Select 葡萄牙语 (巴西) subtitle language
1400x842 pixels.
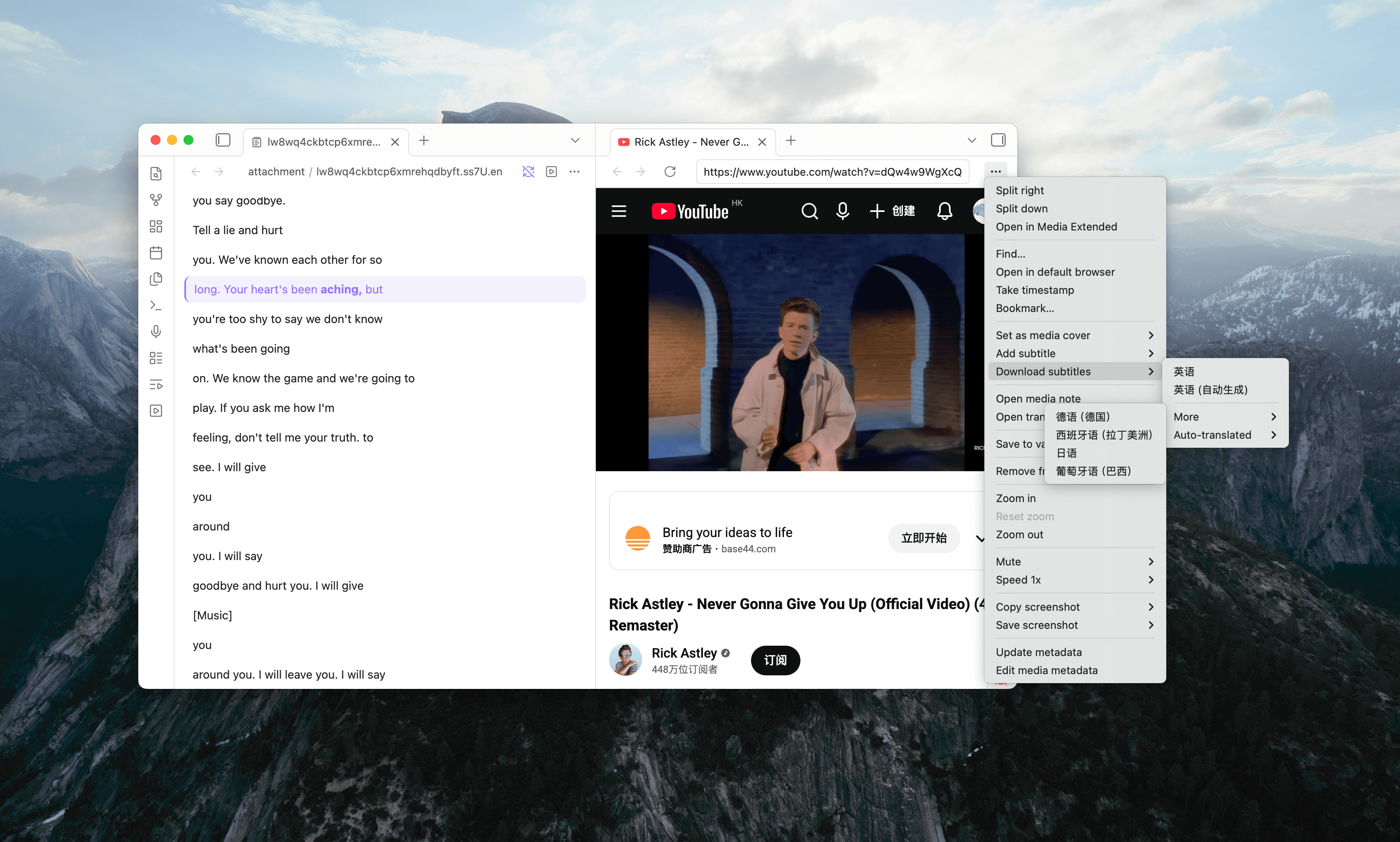[1105, 472]
